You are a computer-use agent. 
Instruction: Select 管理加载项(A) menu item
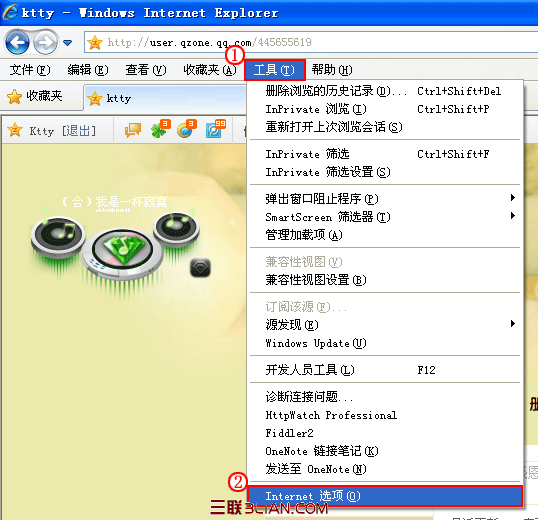pos(385,235)
